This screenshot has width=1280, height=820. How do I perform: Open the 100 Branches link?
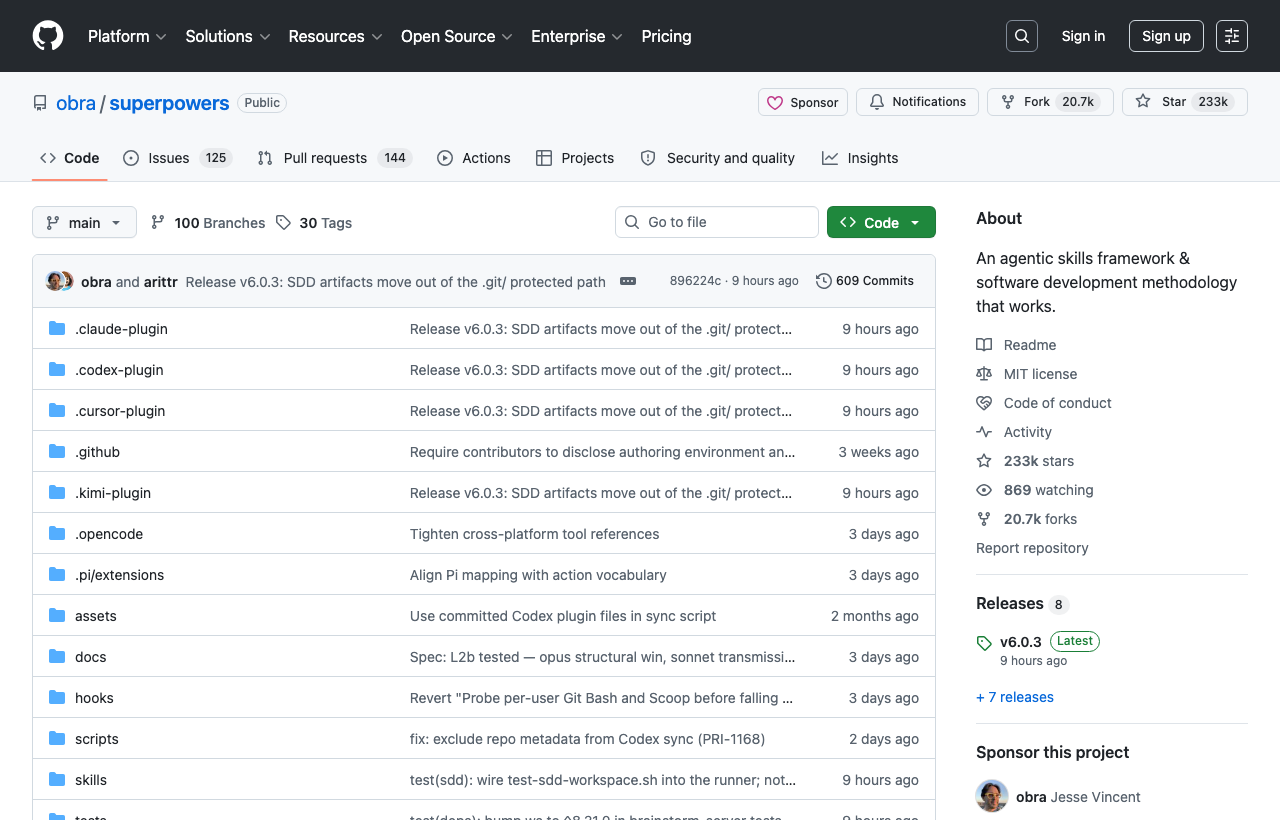[208, 223]
